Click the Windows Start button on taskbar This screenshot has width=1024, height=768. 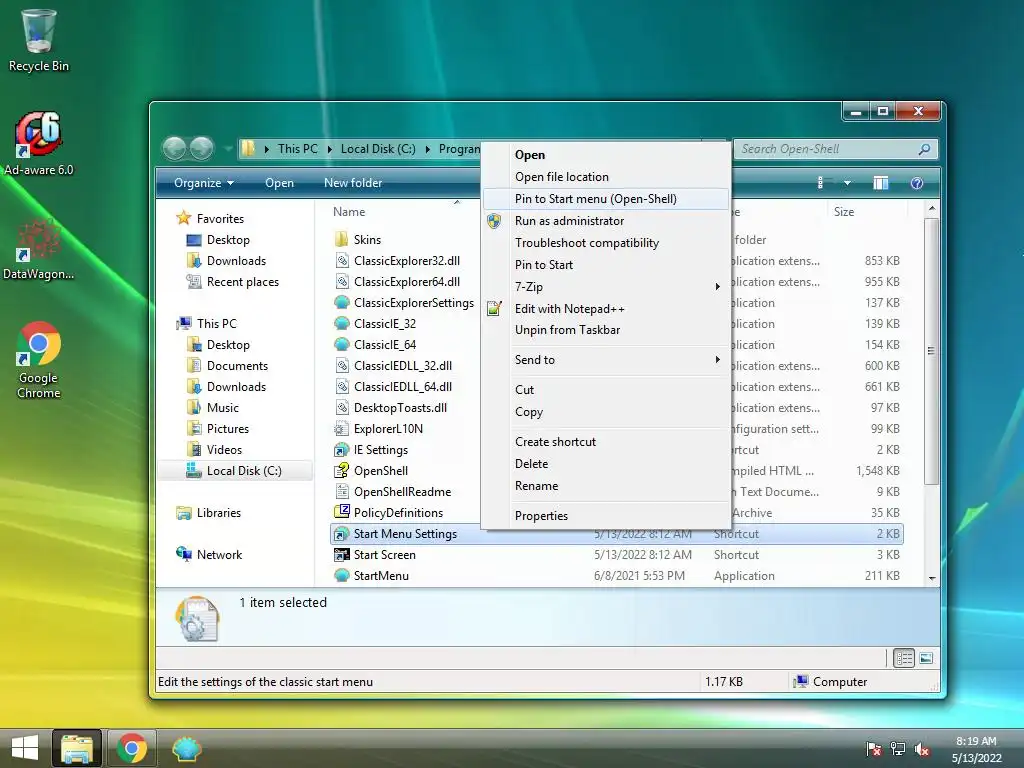click(x=25, y=748)
